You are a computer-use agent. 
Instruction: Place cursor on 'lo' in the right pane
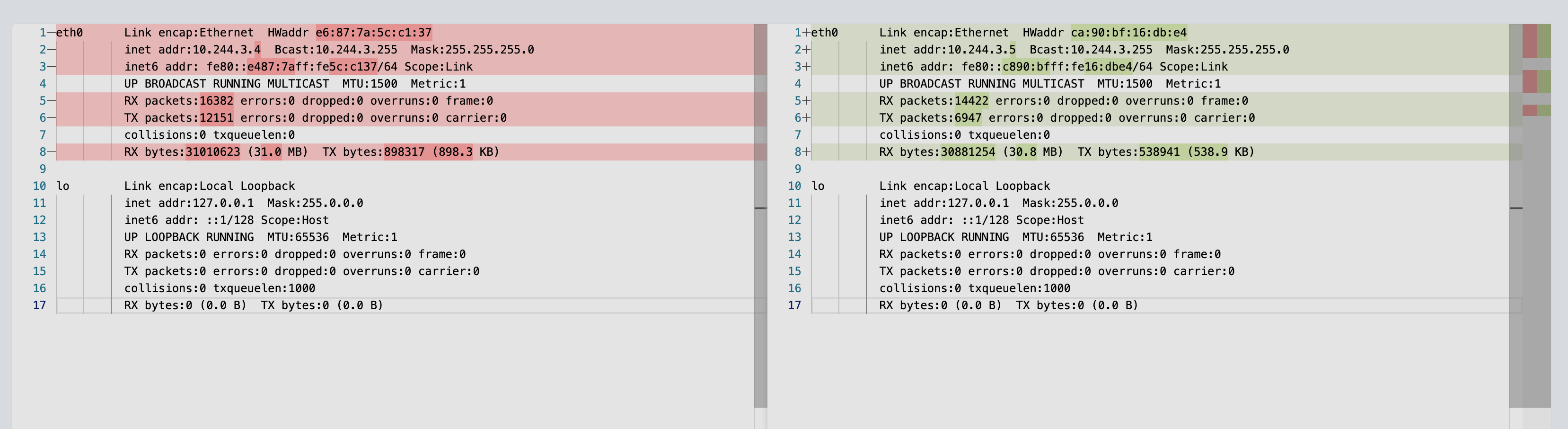coord(818,187)
